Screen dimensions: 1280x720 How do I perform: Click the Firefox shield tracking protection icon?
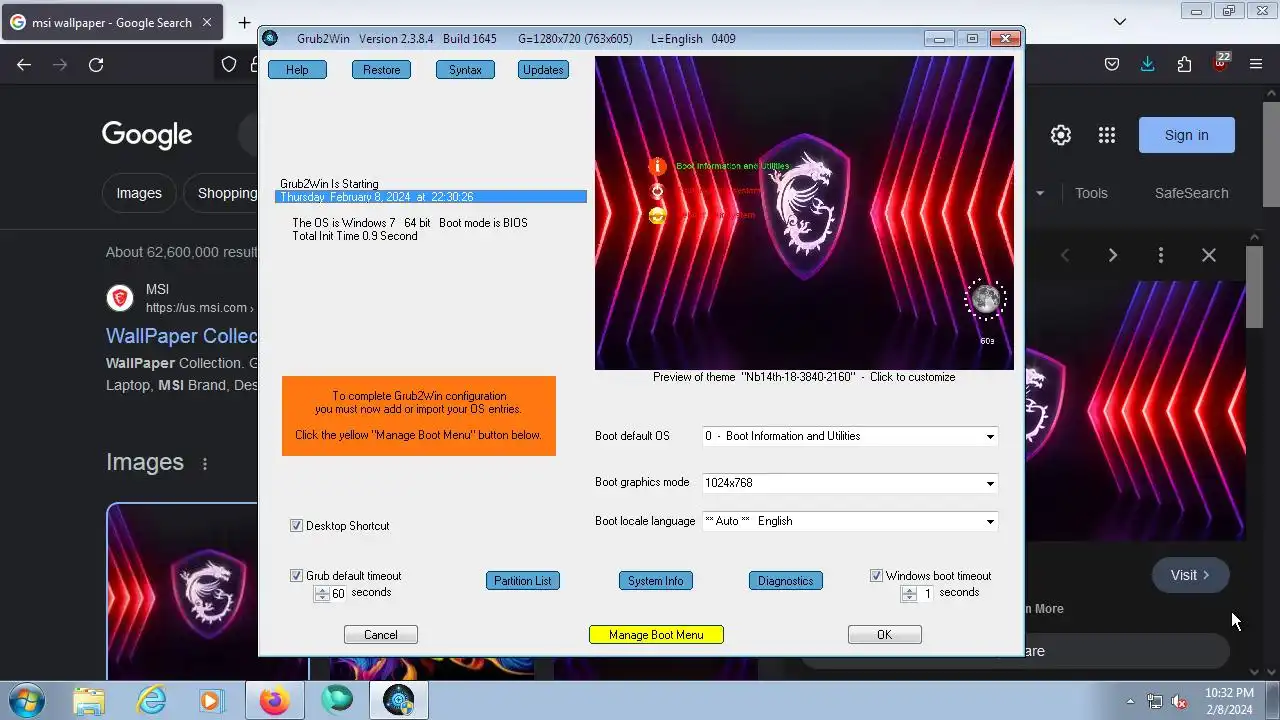click(x=229, y=65)
